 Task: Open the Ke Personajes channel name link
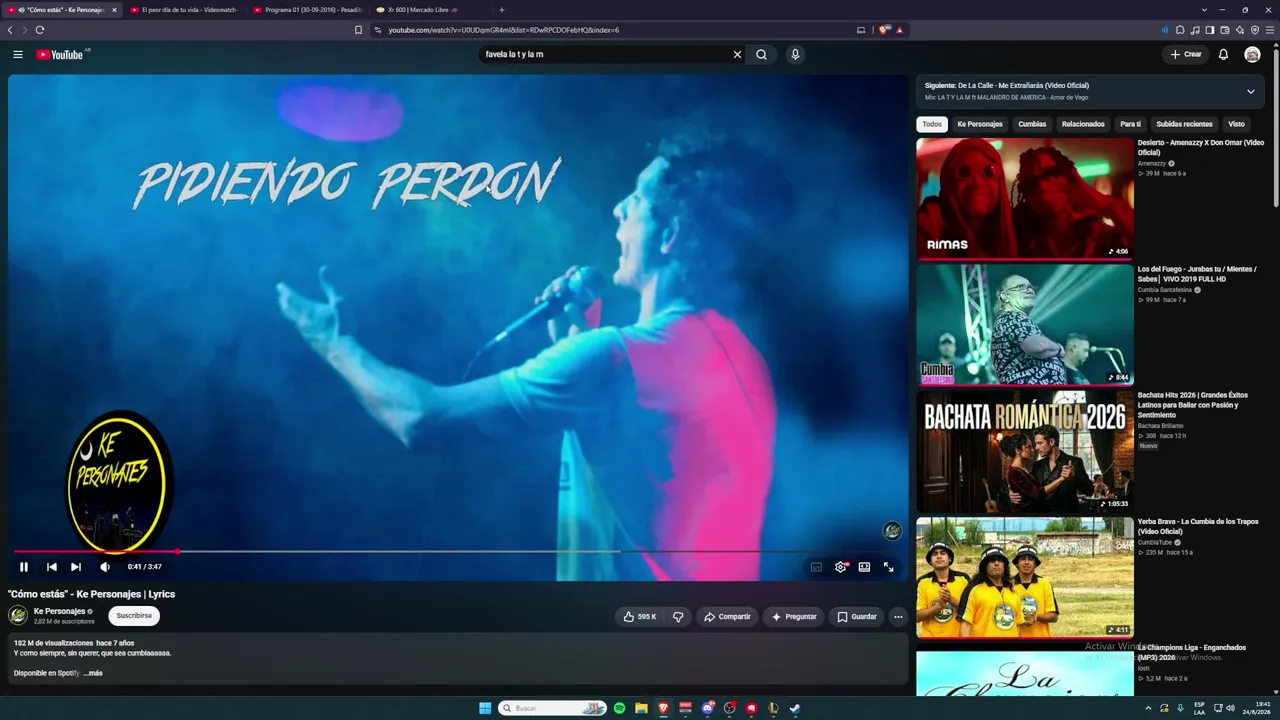[x=59, y=611]
